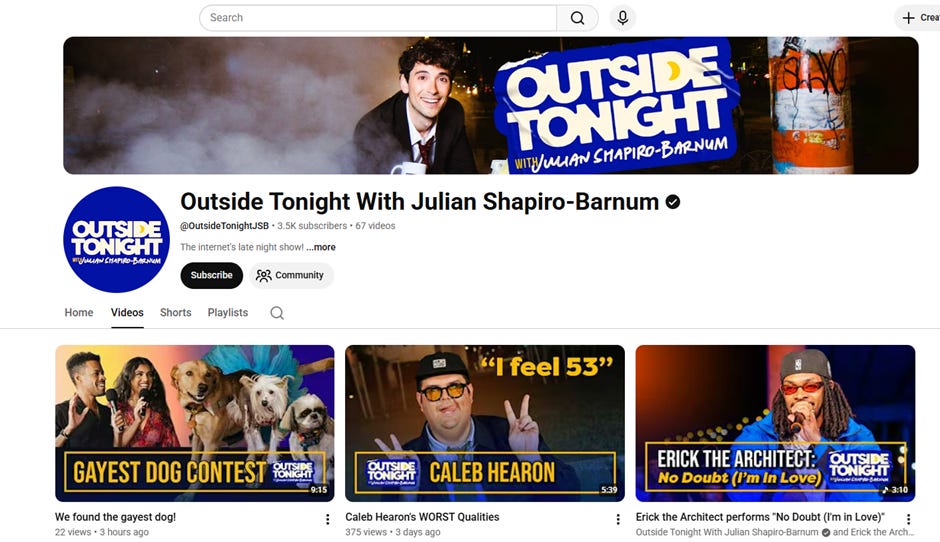Go to the Playlists tab
Screen dimensions: 940x542
tap(228, 312)
